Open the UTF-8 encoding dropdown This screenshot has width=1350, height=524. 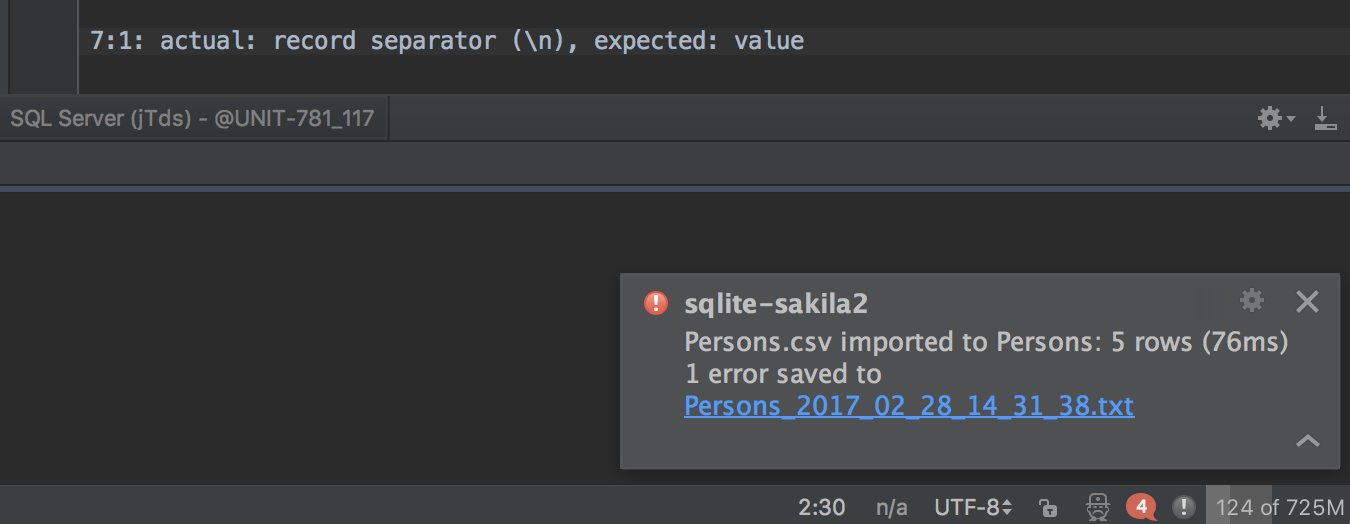pyautogui.click(x=973, y=507)
